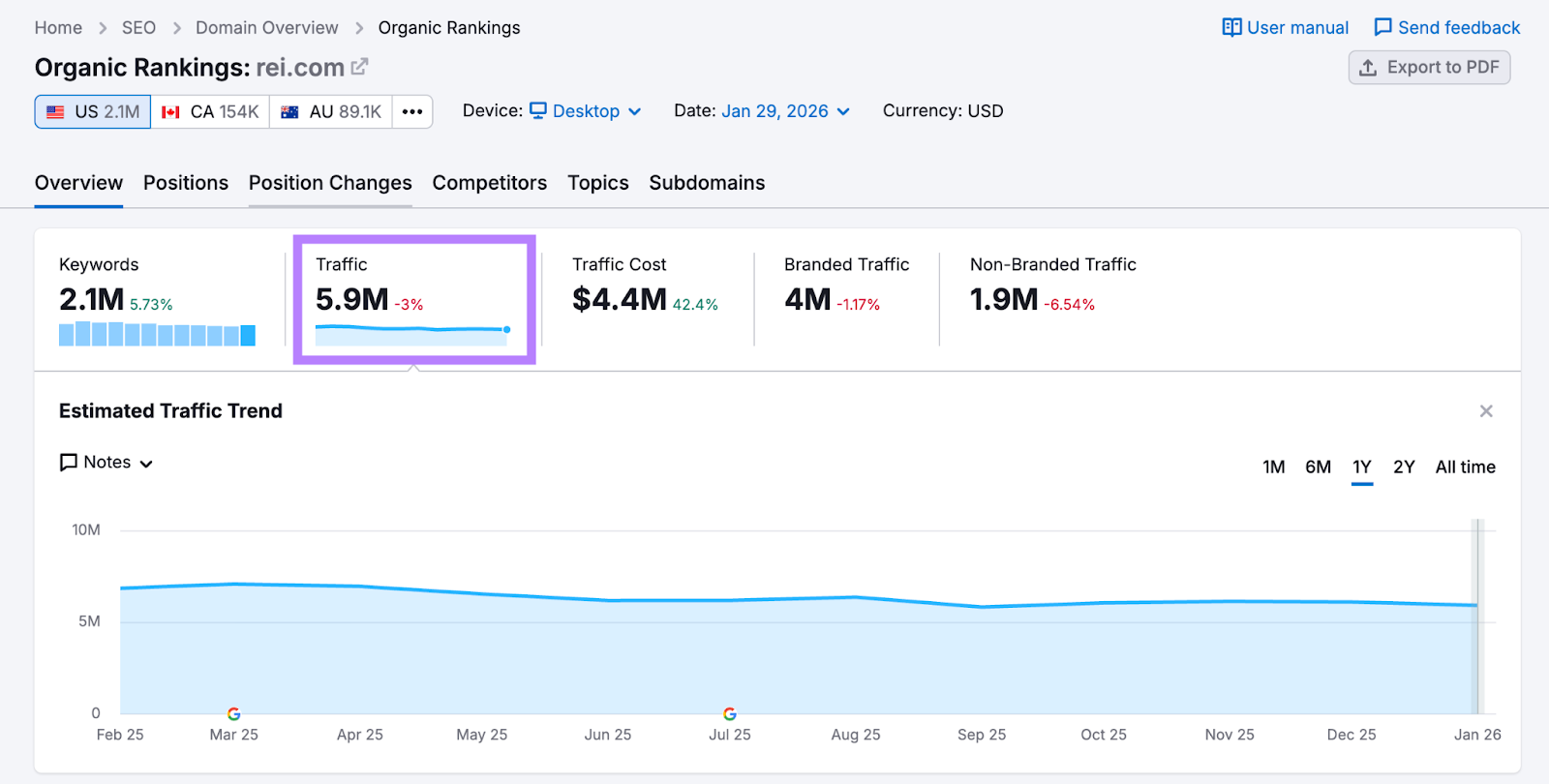The height and width of the screenshot is (784, 1549).
Task: Open external link icon next to rei.com
Action: click(x=359, y=67)
